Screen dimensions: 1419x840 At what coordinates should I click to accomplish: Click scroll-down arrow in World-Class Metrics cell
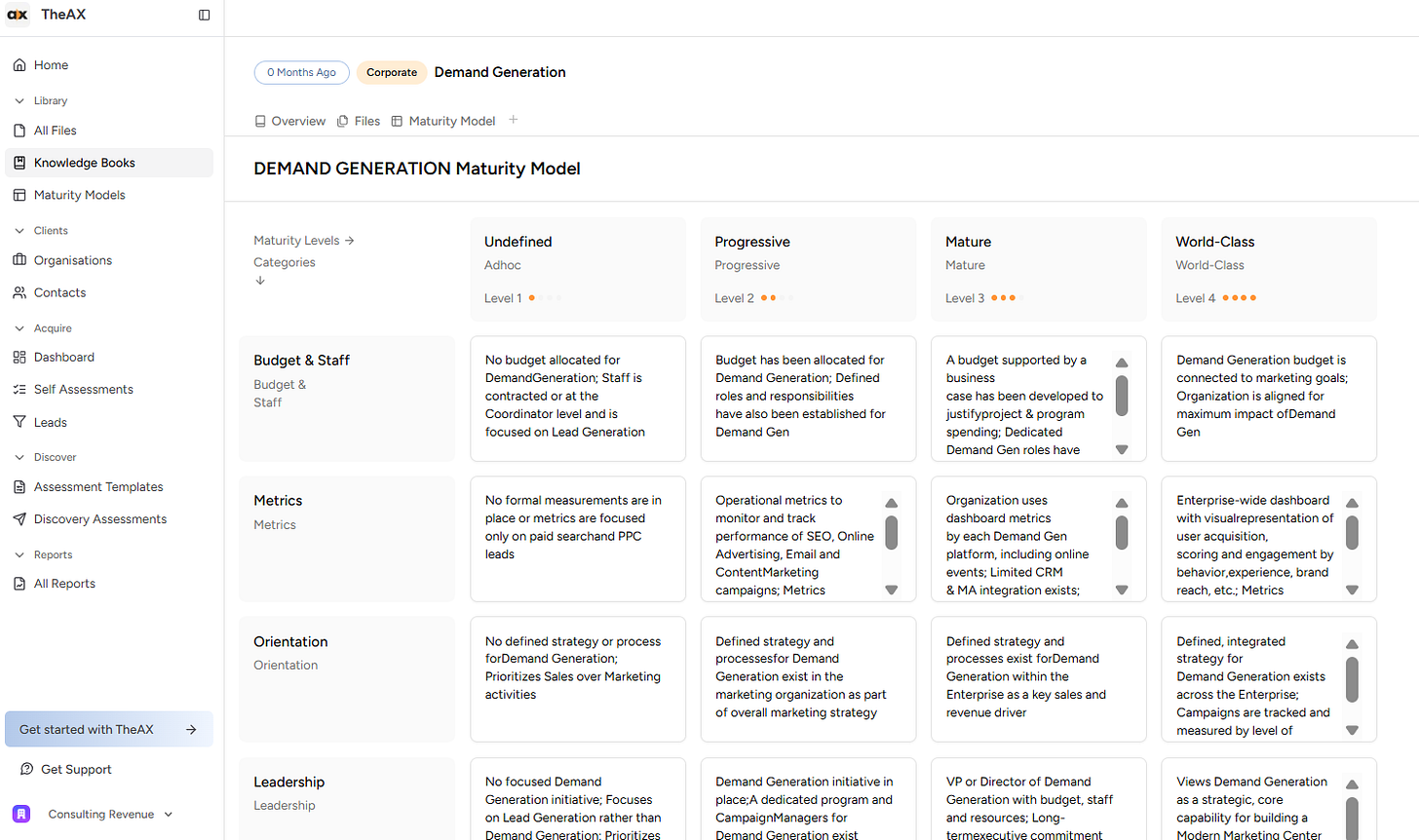[1352, 590]
